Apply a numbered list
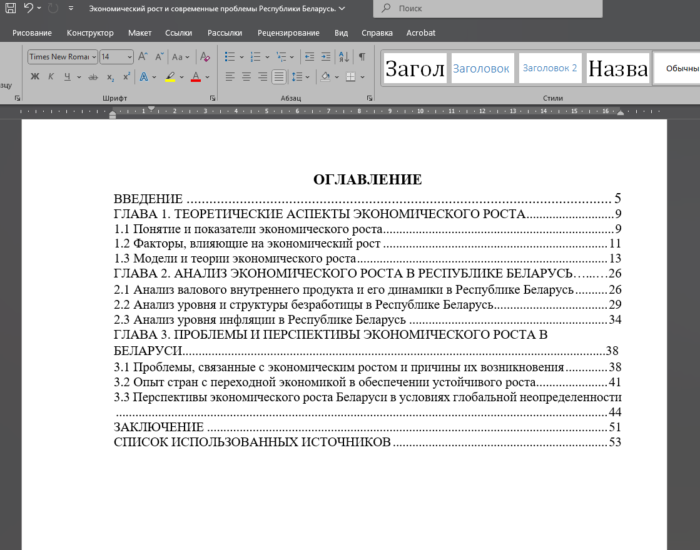 pyautogui.click(x=255, y=57)
